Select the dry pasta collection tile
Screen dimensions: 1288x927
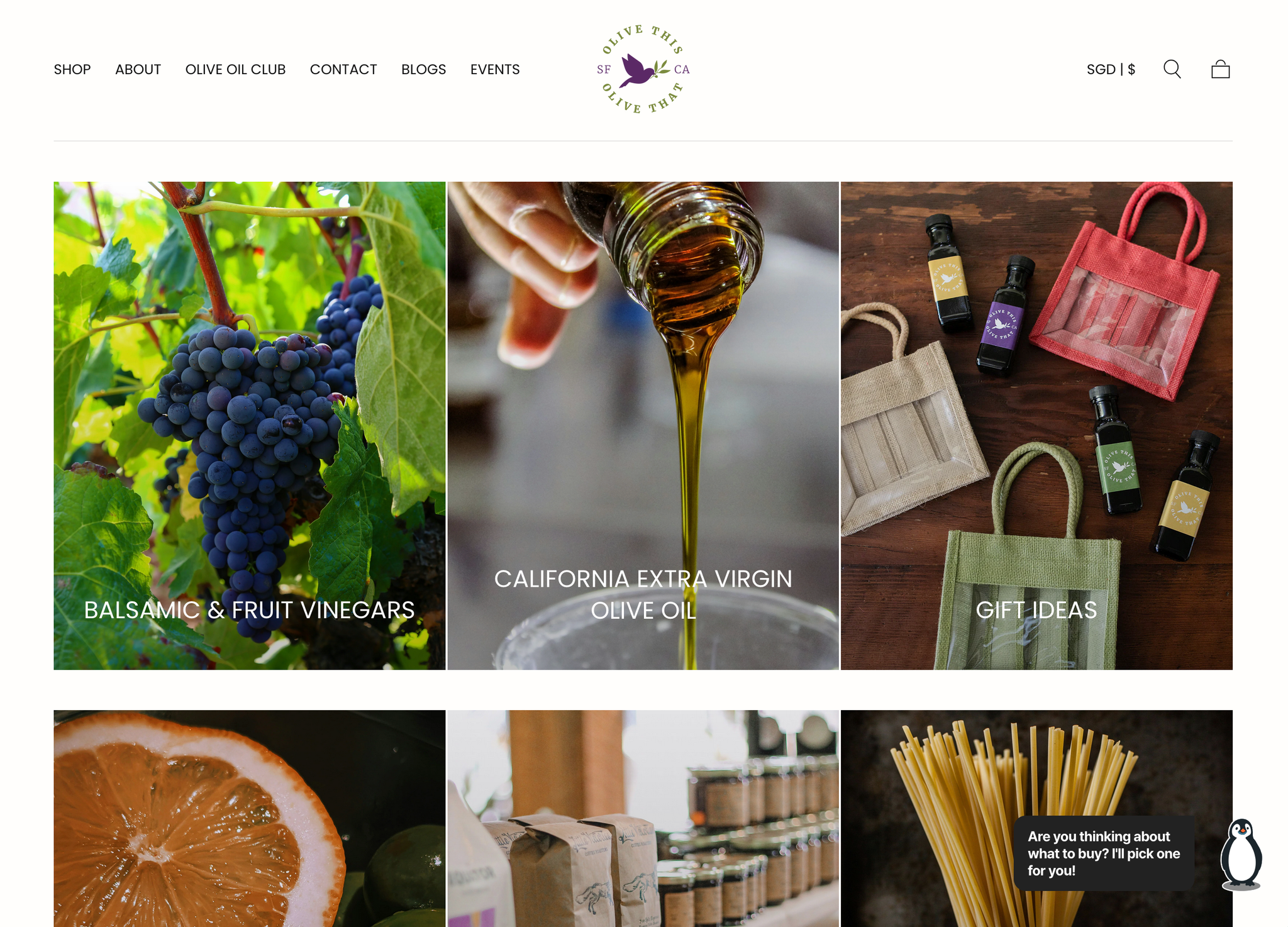(x=1036, y=818)
